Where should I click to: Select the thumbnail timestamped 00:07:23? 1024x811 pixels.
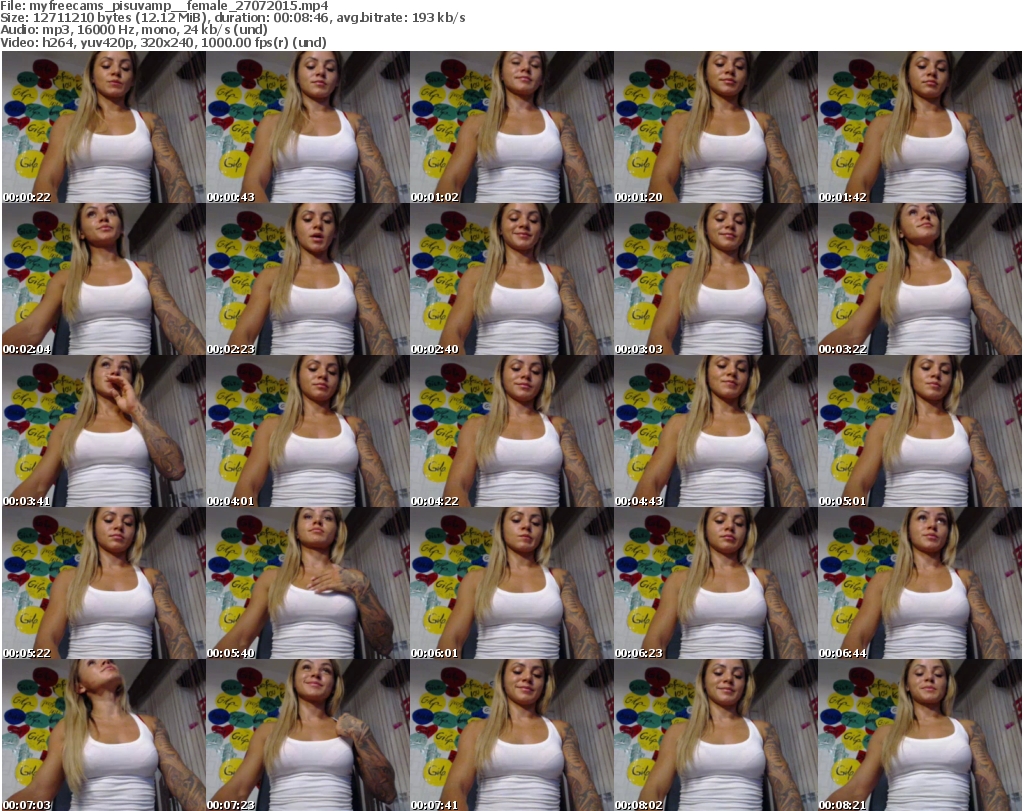[308, 735]
